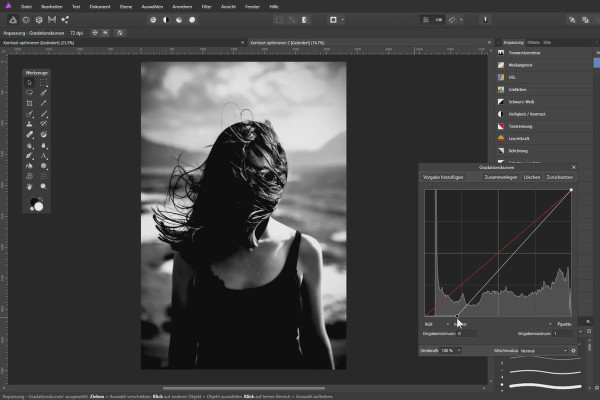Select the Text tool marked A
600x400 pixels.
(43, 155)
